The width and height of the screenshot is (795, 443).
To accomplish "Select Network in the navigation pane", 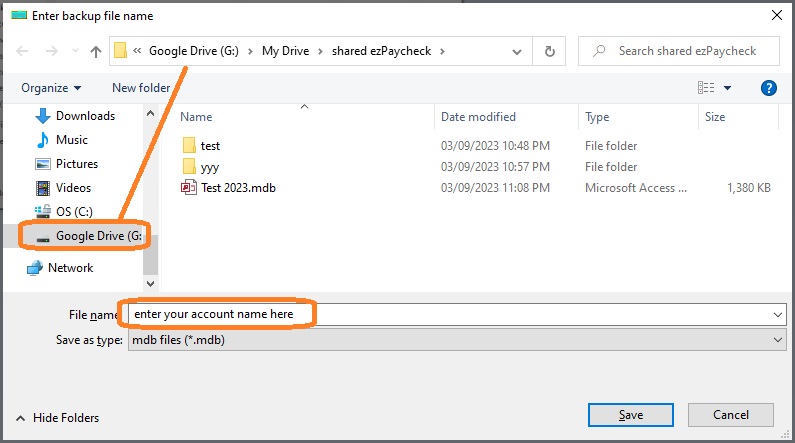I will 70,268.
